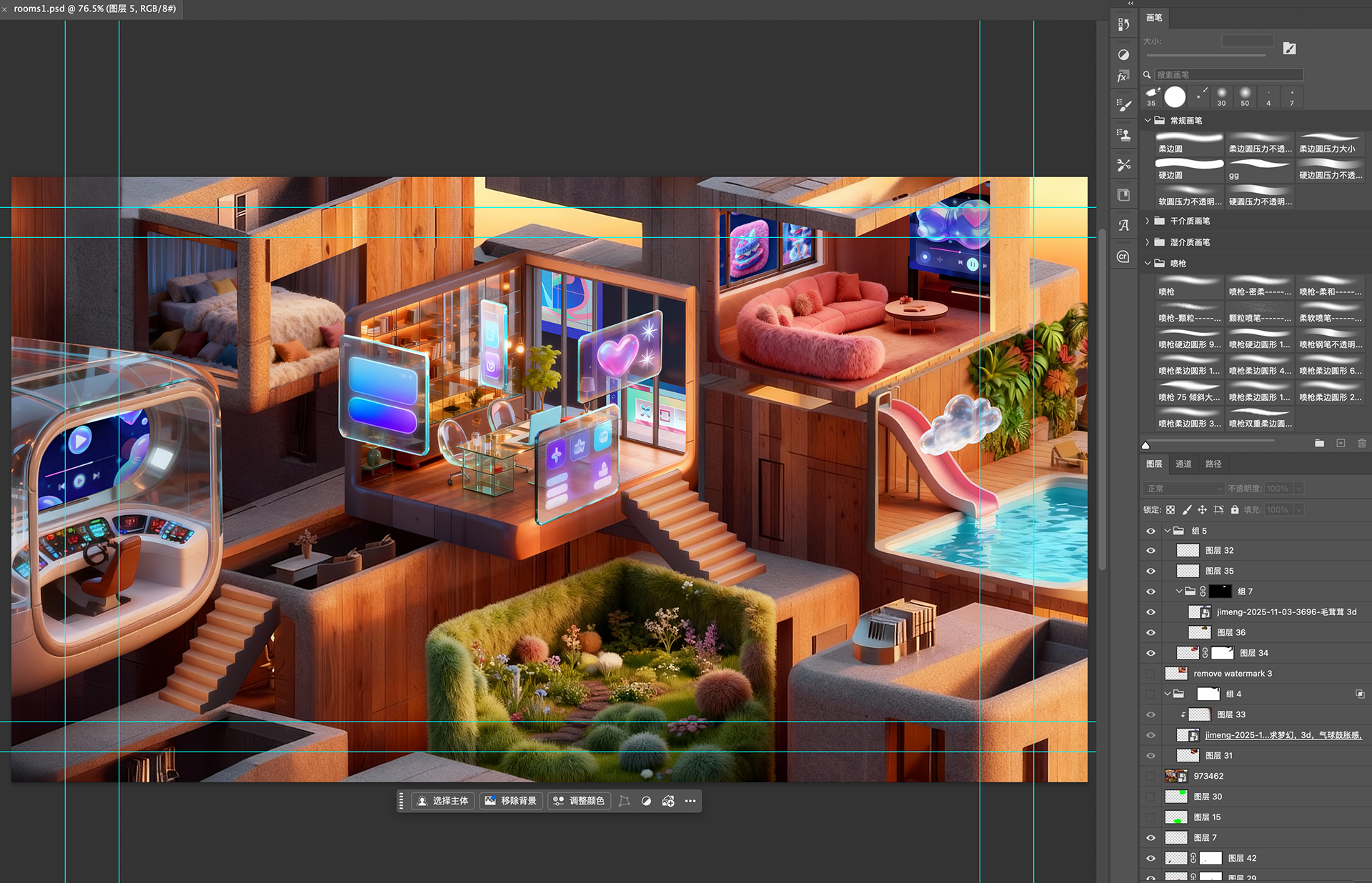The height and width of the screenshot is (883, 1372).
Task: Click the brush preview size slider handle
Action: [1145, 445]
